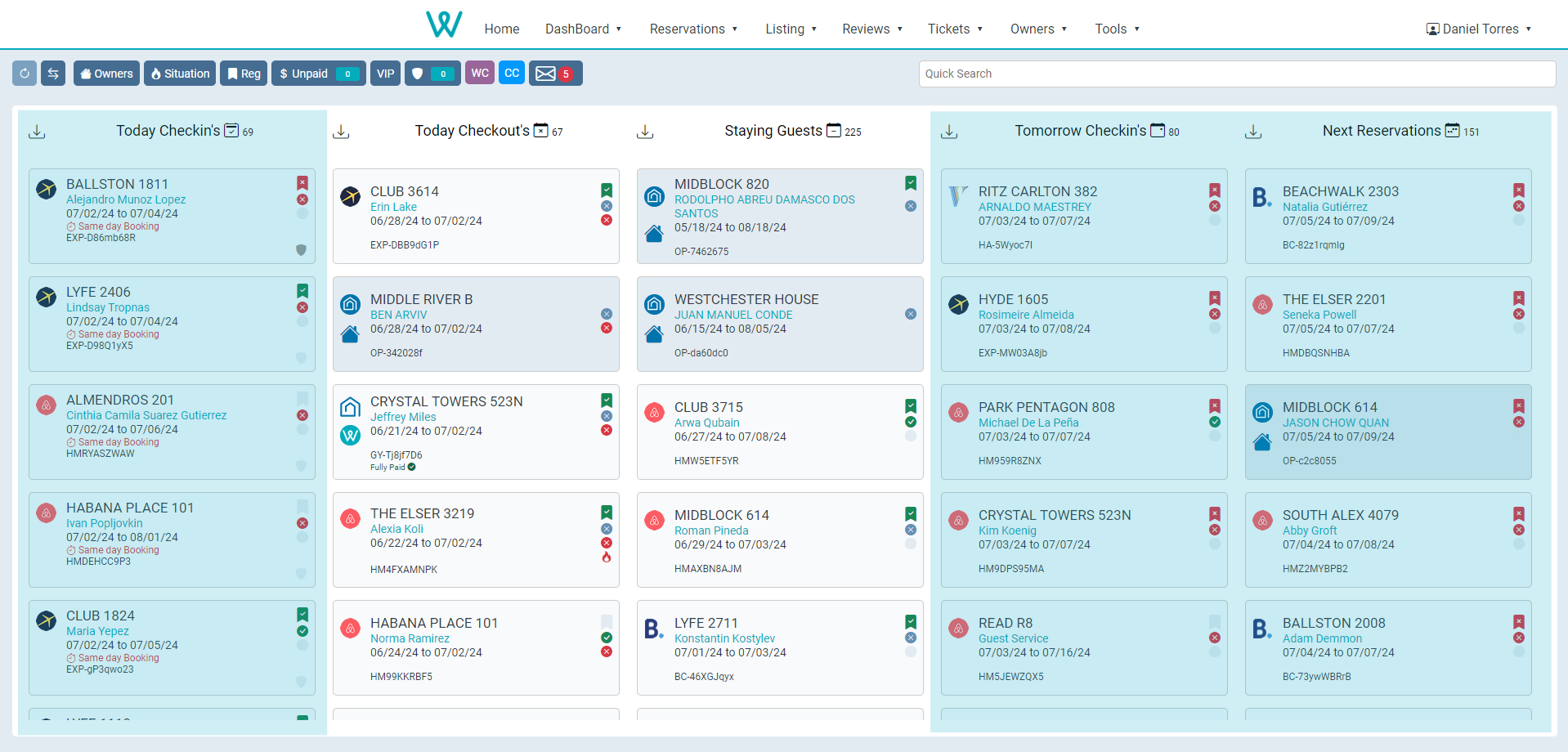Open the mail envelope button with 5 badge
Viewport: 1568px width, 752px height.
point(555,74)
